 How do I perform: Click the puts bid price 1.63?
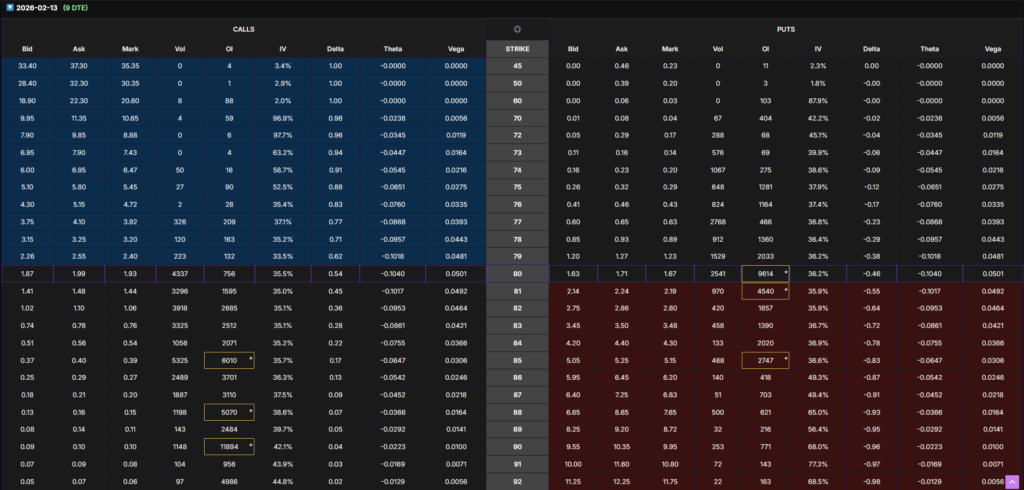click(x=573, y=273)
